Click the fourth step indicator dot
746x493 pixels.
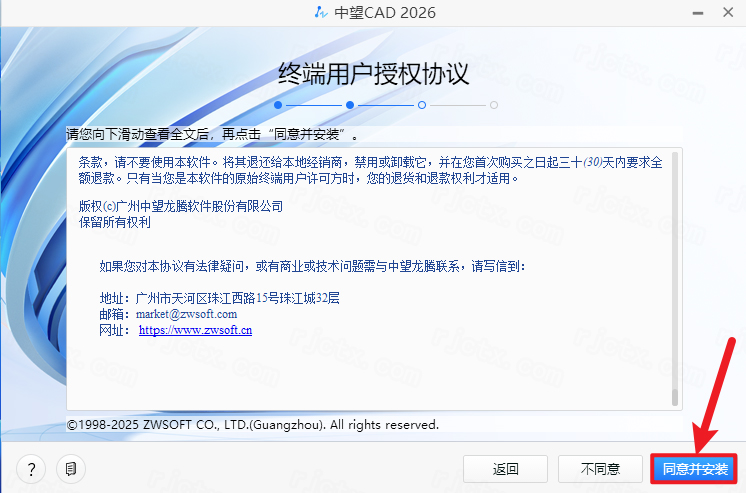(494, 104)
